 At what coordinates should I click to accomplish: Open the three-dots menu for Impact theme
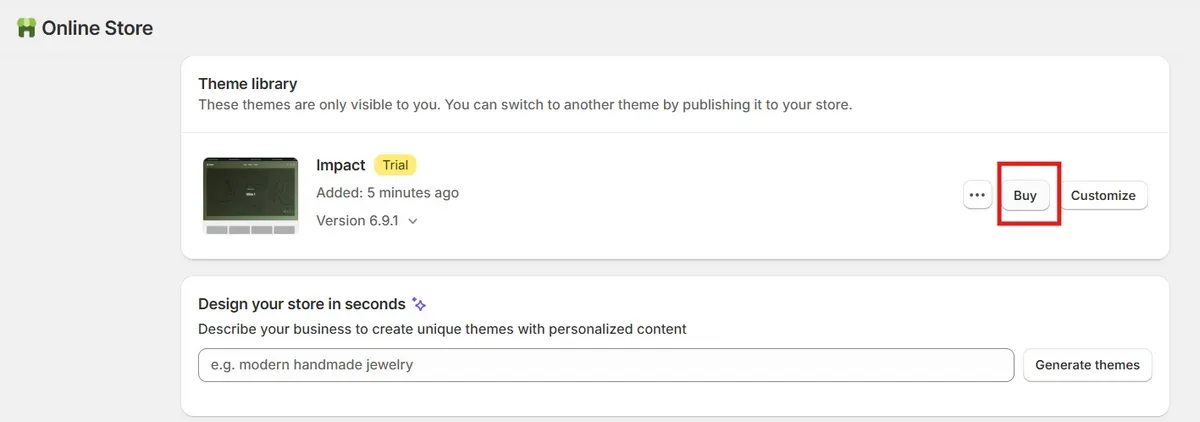pyautogui.click(x=978, y=195)
